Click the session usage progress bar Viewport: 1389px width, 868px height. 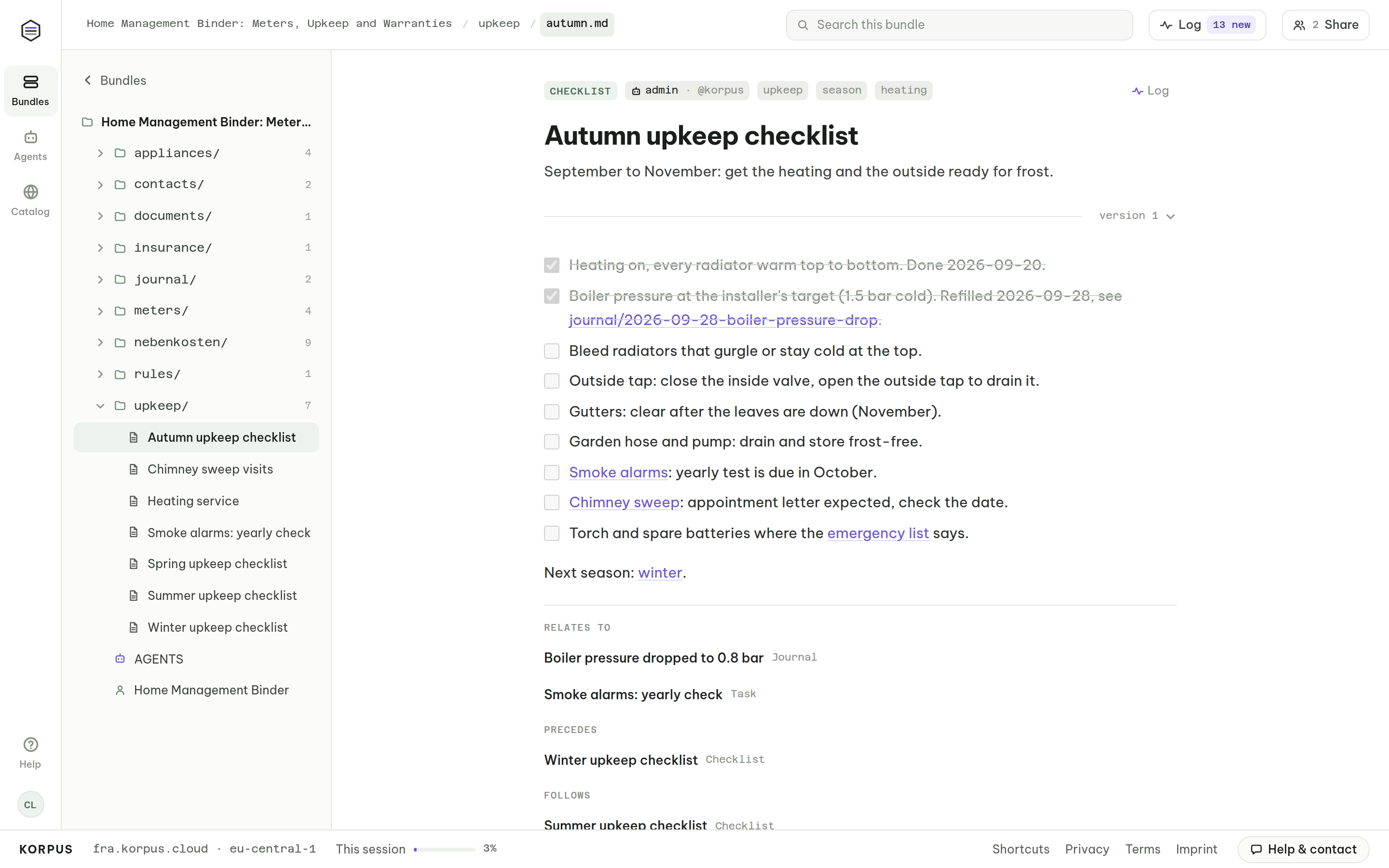tap(444, 849)
